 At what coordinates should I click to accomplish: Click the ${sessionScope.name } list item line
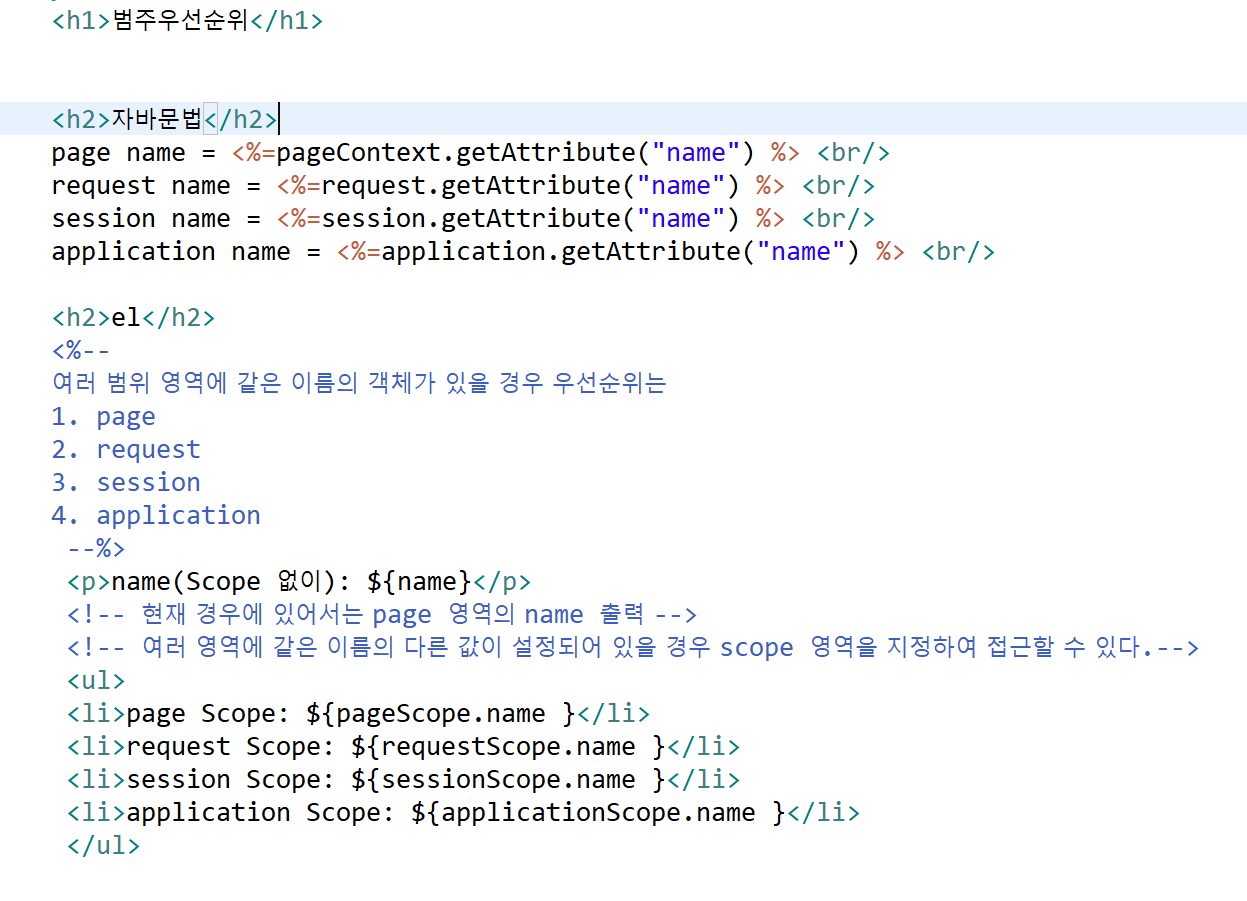coord(403,779)
